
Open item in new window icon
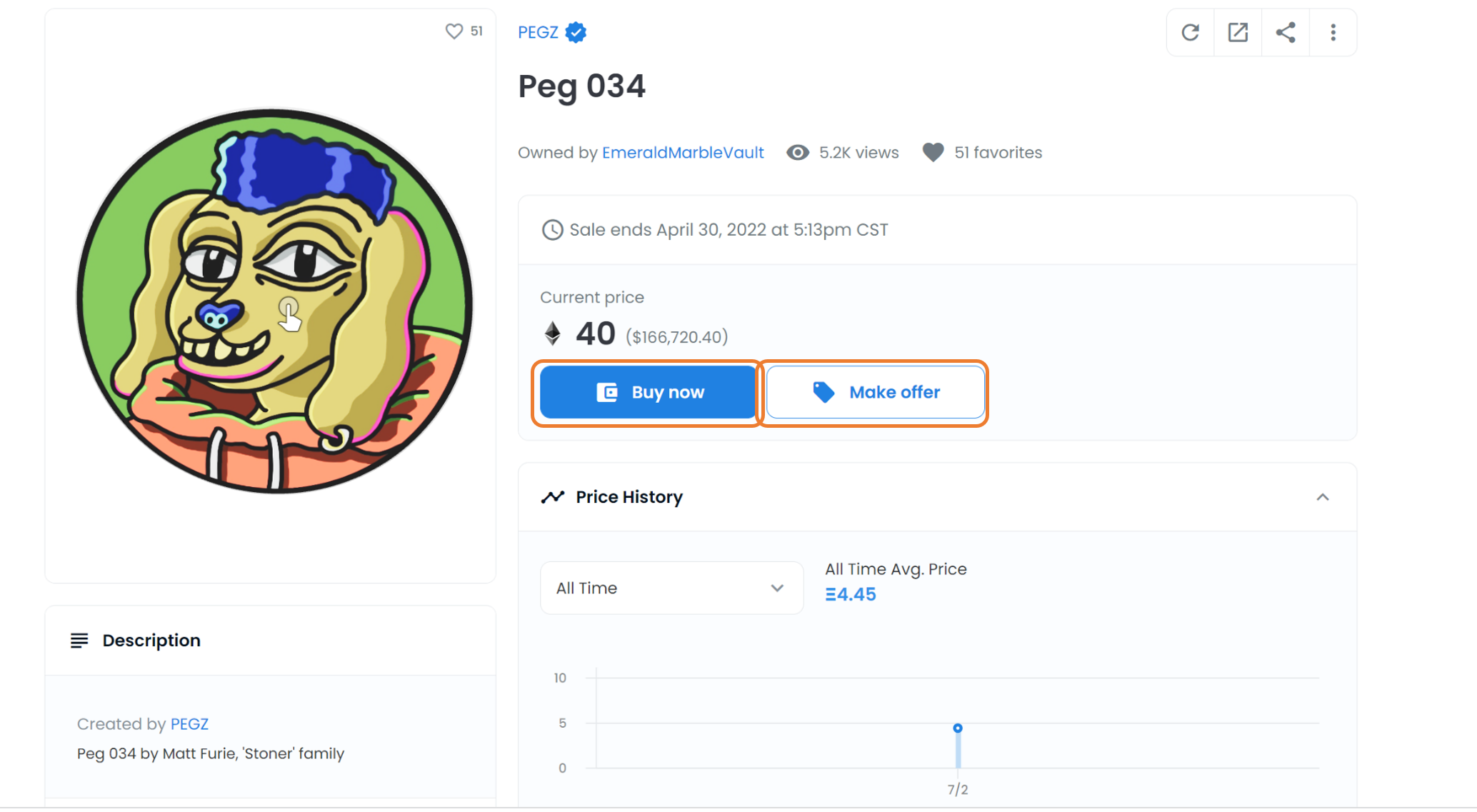coord(1238,32)
